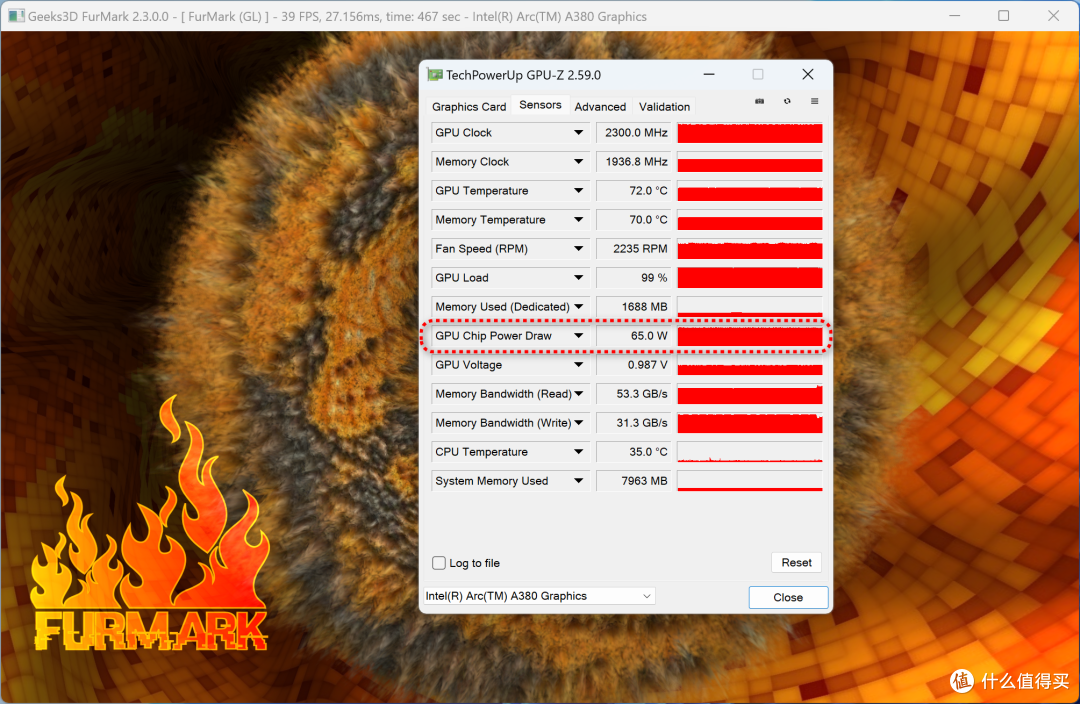Image resolution: width=1080 pixels, height=704 pixels.
Task: Click the GPU Temperature history graph
Action: pyautogui.click(x=750, y=191)
